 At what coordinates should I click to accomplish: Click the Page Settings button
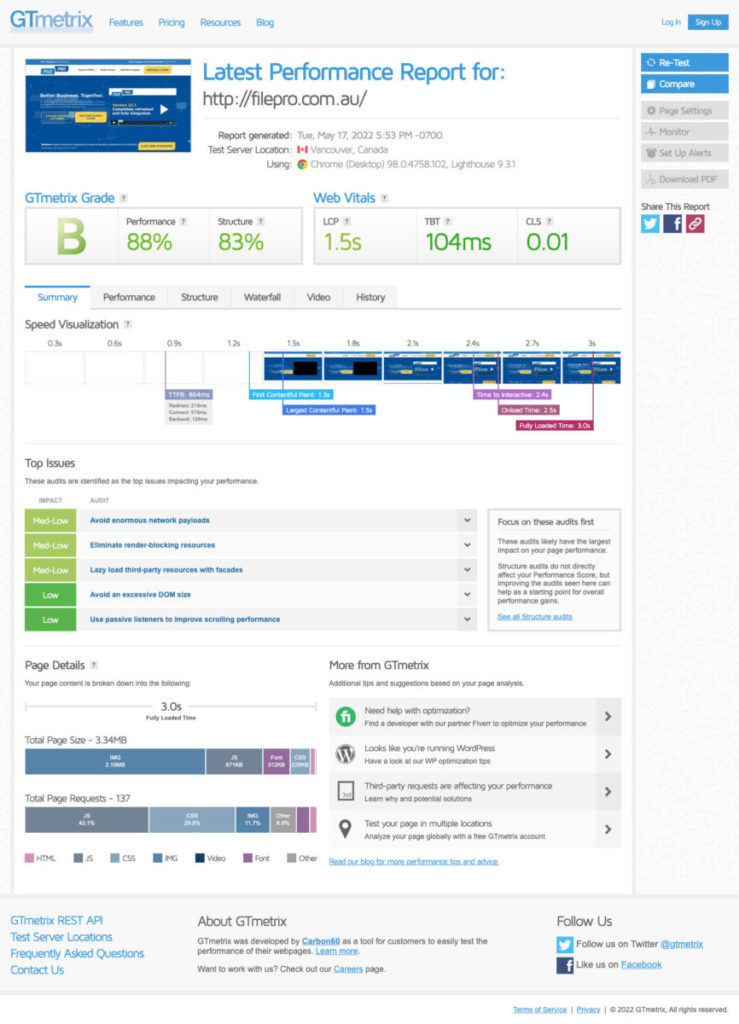684,110
